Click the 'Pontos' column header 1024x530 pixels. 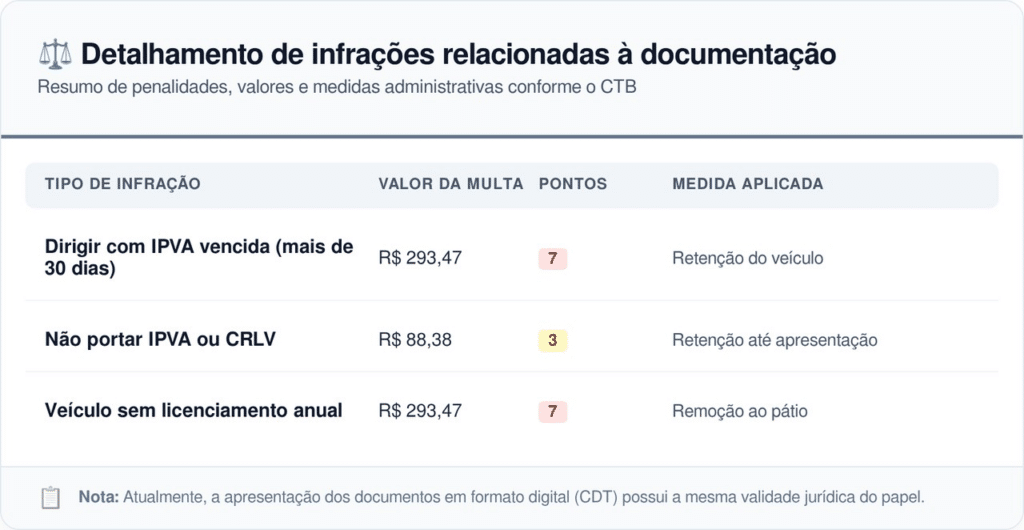(x=572, y=184)
